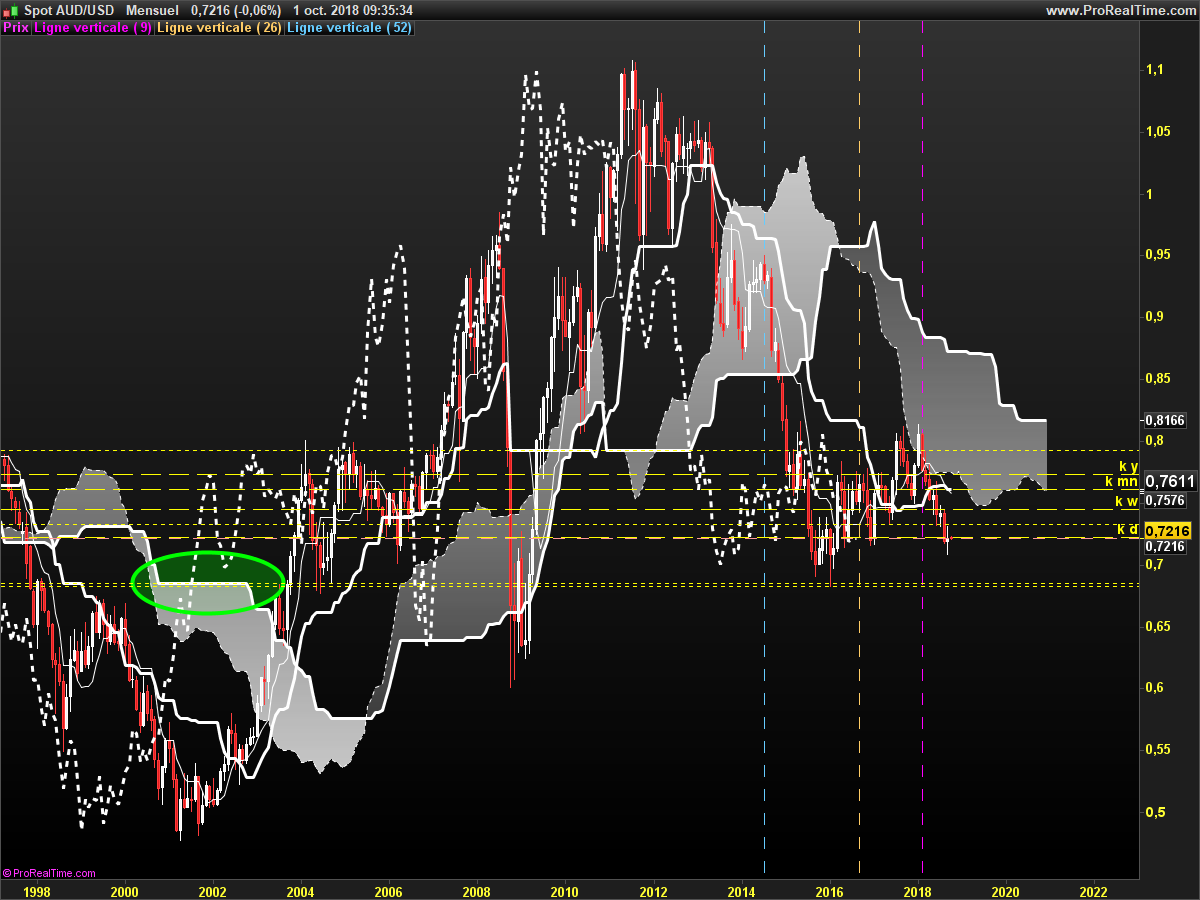Click the yellow-highlighted 0,7216 price label
The image size is (1200, 900).
click(x=1167, y=530)
